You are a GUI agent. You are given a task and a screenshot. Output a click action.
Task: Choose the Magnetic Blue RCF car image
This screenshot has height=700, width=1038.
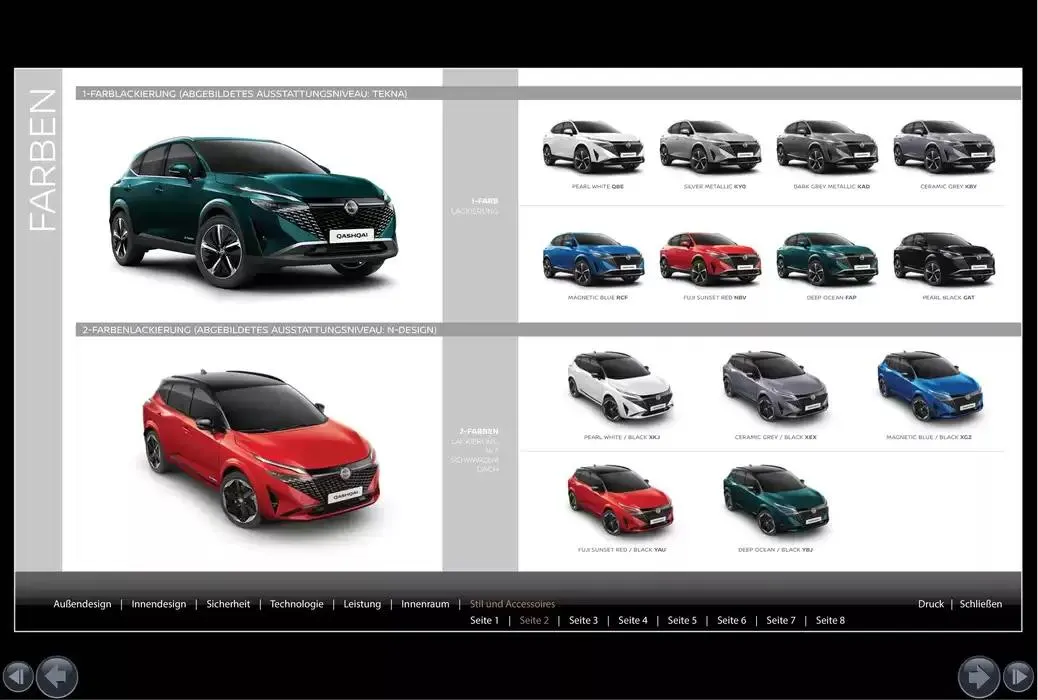(x=593, y=258)
